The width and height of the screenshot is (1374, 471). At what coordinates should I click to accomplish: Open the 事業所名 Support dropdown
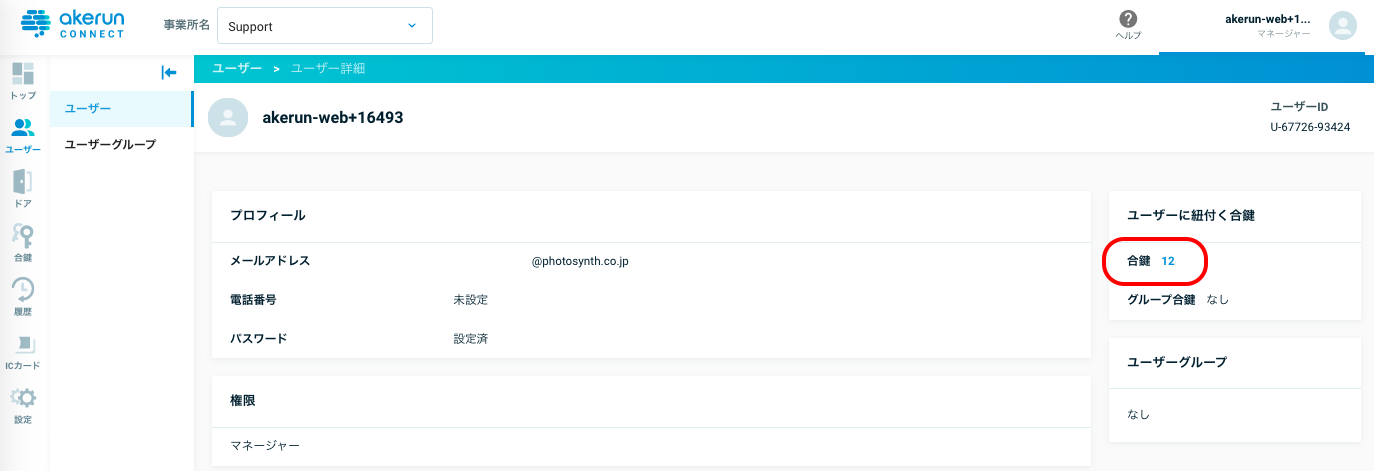click(325, 26)
